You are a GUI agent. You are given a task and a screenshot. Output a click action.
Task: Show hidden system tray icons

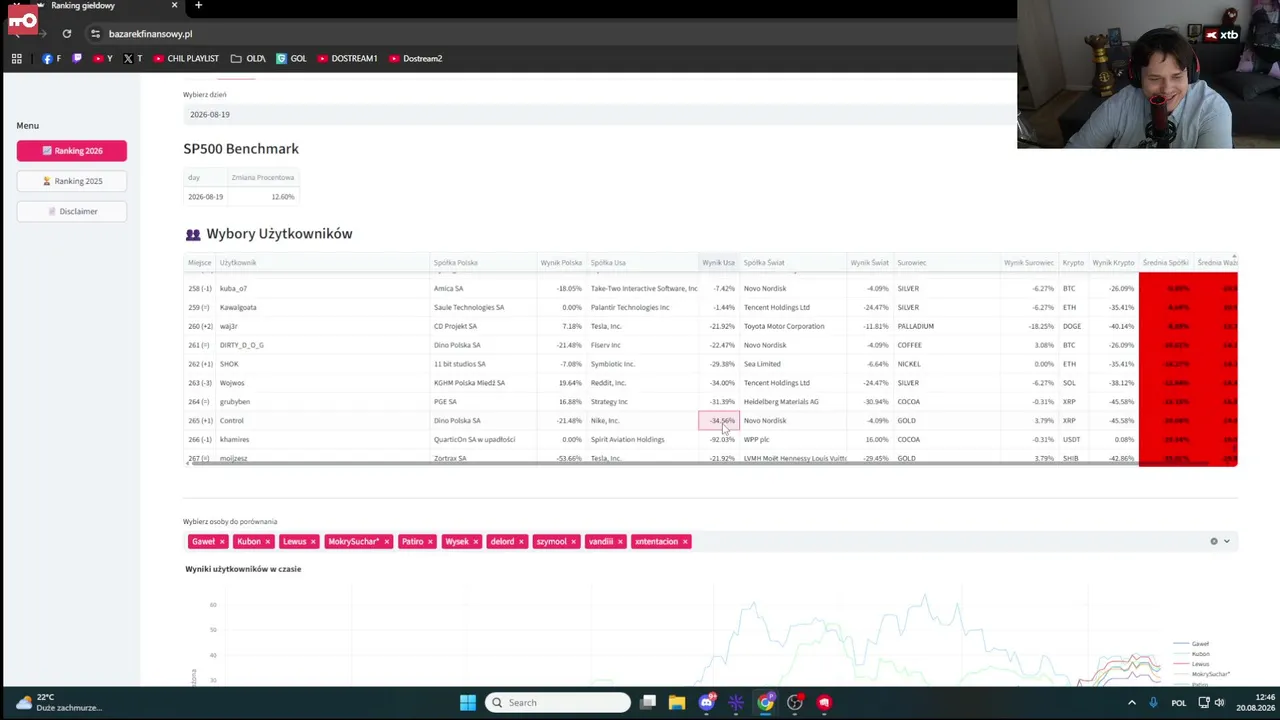(1132, 703)
